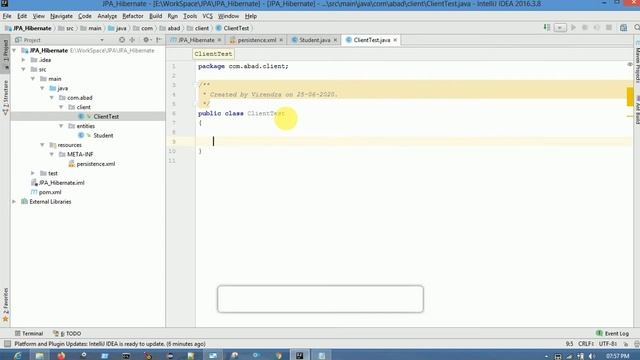This screenshot has height=360, width=640.
Task: Open the Navigate menu
Action: tap(61, 16)
